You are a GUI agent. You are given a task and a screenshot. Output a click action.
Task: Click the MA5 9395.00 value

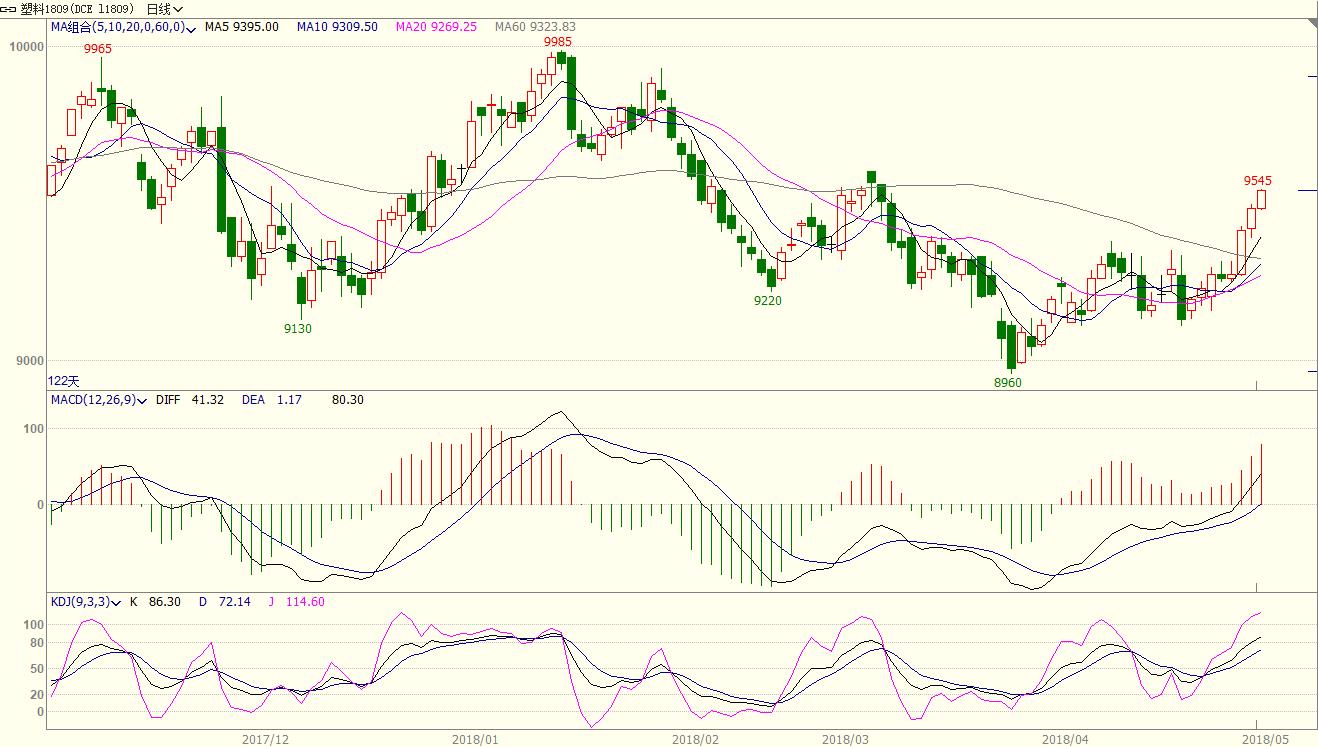pyautogui.click(x=241, y=27)
